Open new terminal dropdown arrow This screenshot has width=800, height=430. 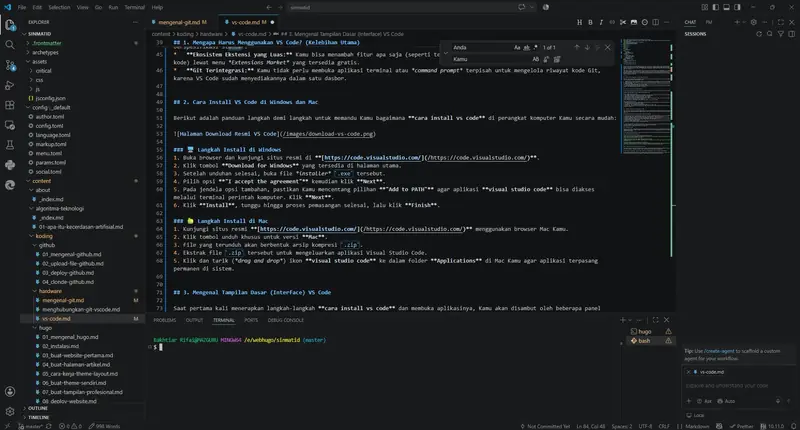click(630, 320)
